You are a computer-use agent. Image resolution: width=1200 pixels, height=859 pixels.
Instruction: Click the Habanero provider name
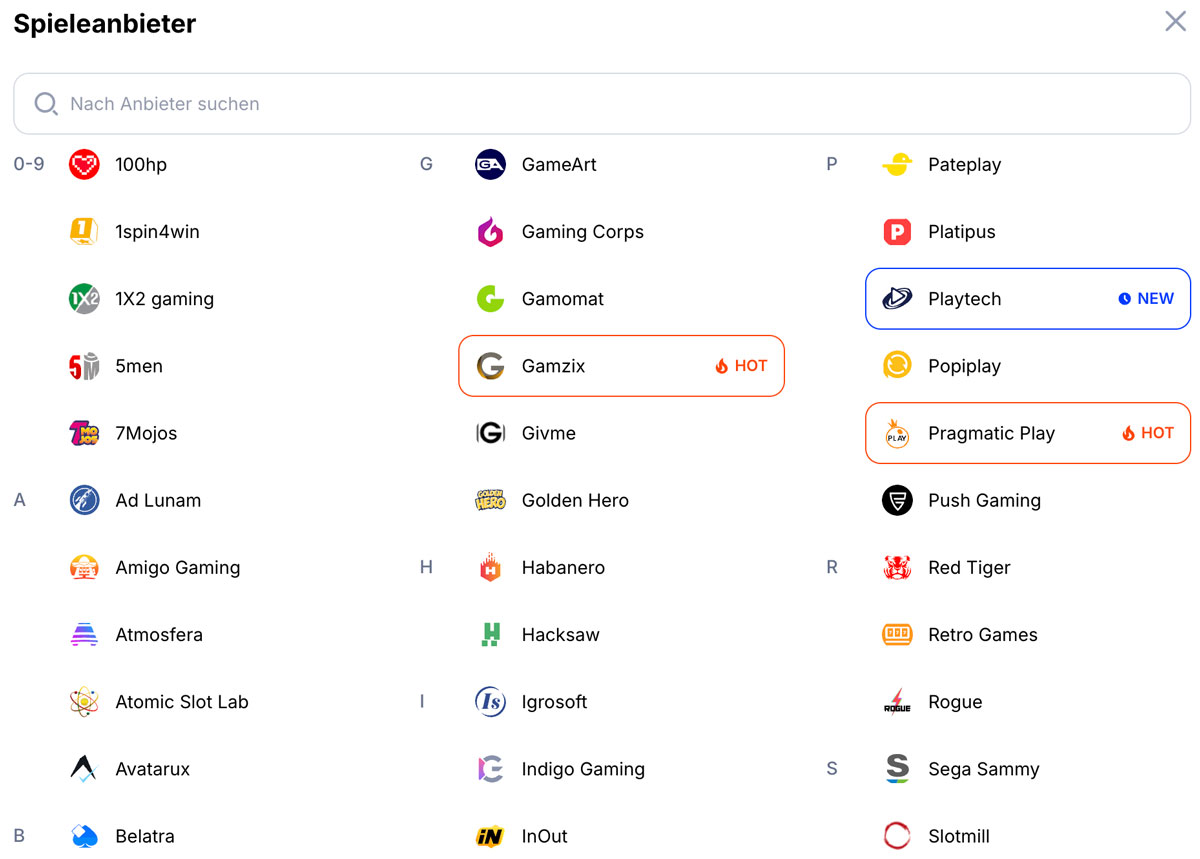(x=563, y=567)
